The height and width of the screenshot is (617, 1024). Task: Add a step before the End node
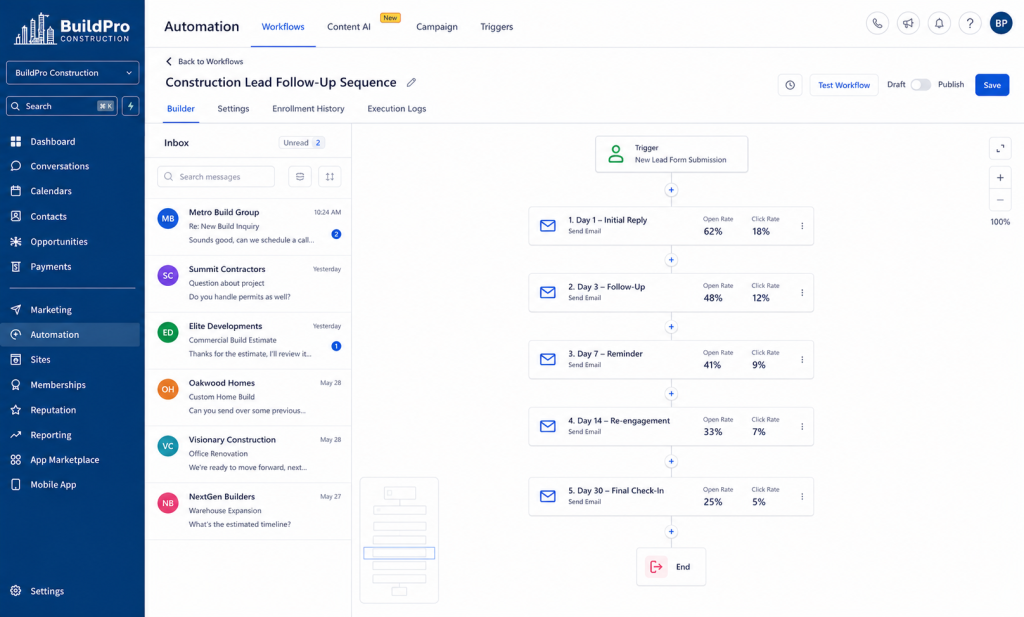[x=671, y=531]
